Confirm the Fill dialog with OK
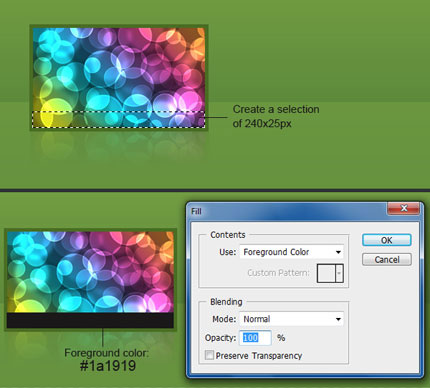Viewport: 430px width, 388px height. 387,240
